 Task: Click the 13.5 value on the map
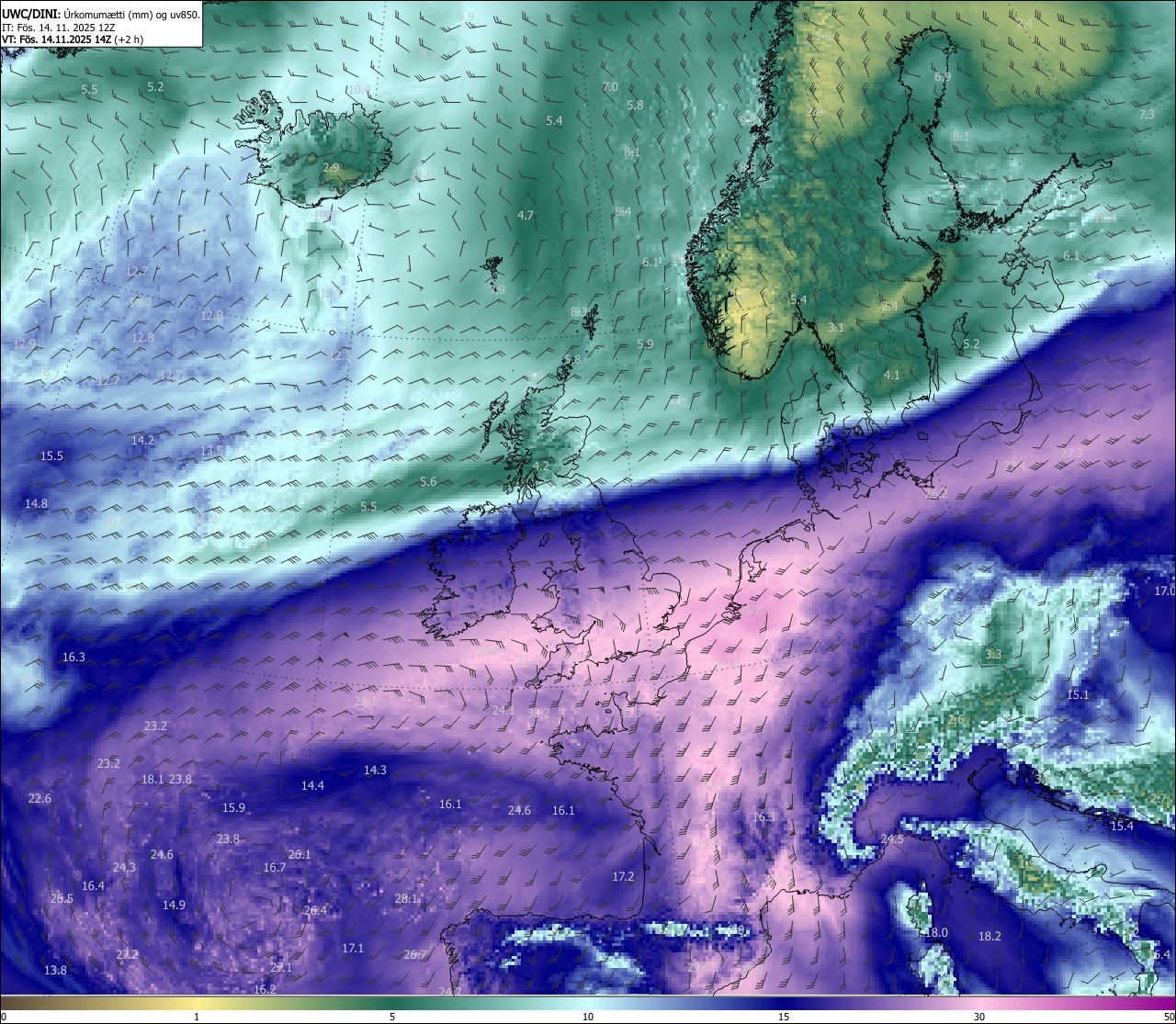coord(212,451)
